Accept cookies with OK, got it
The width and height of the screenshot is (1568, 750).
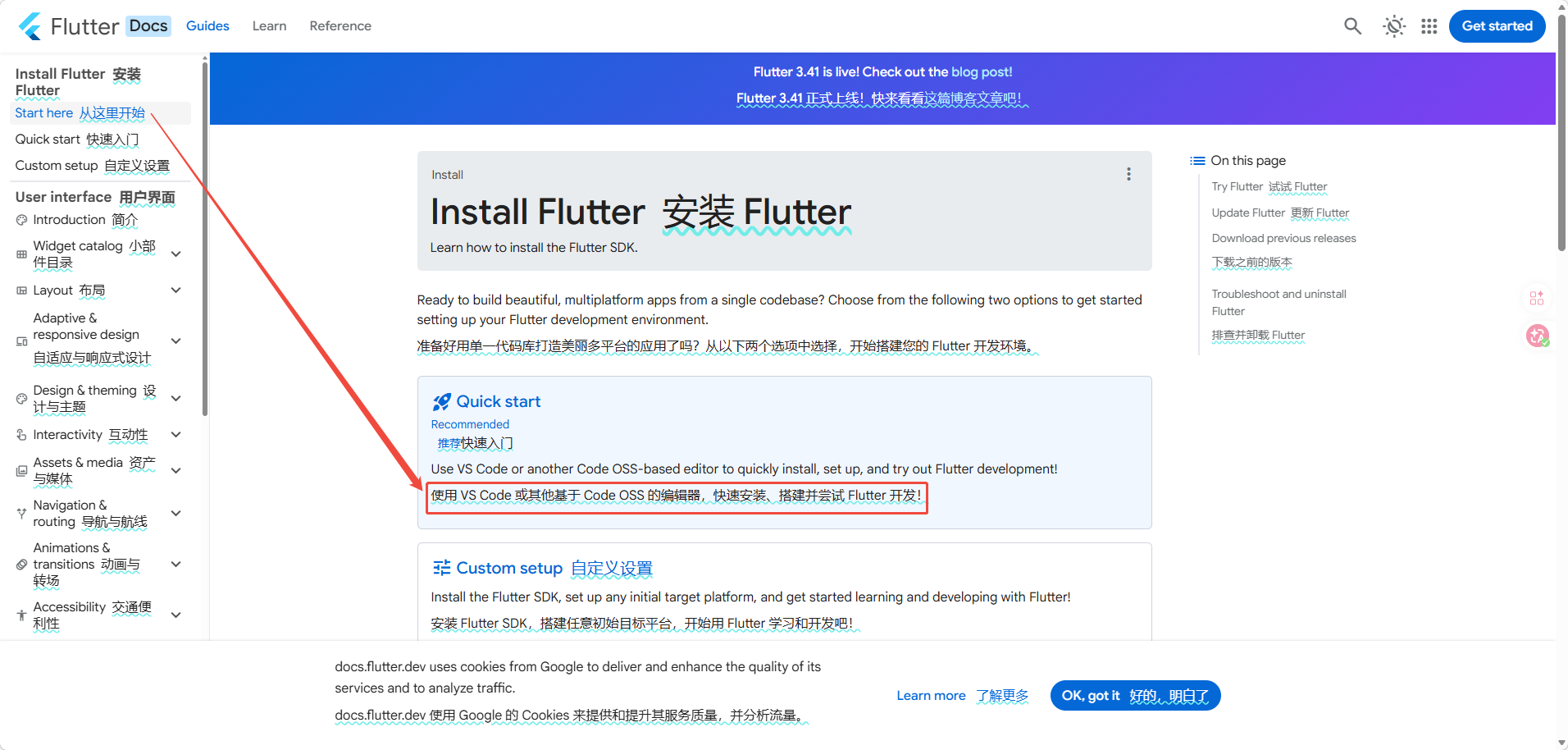click(1135, 696)
